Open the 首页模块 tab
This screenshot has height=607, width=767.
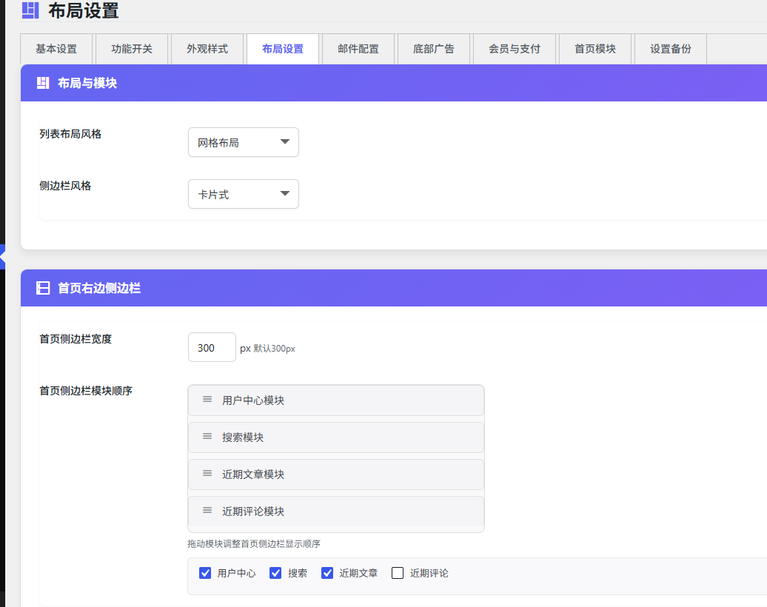(595, 49)
